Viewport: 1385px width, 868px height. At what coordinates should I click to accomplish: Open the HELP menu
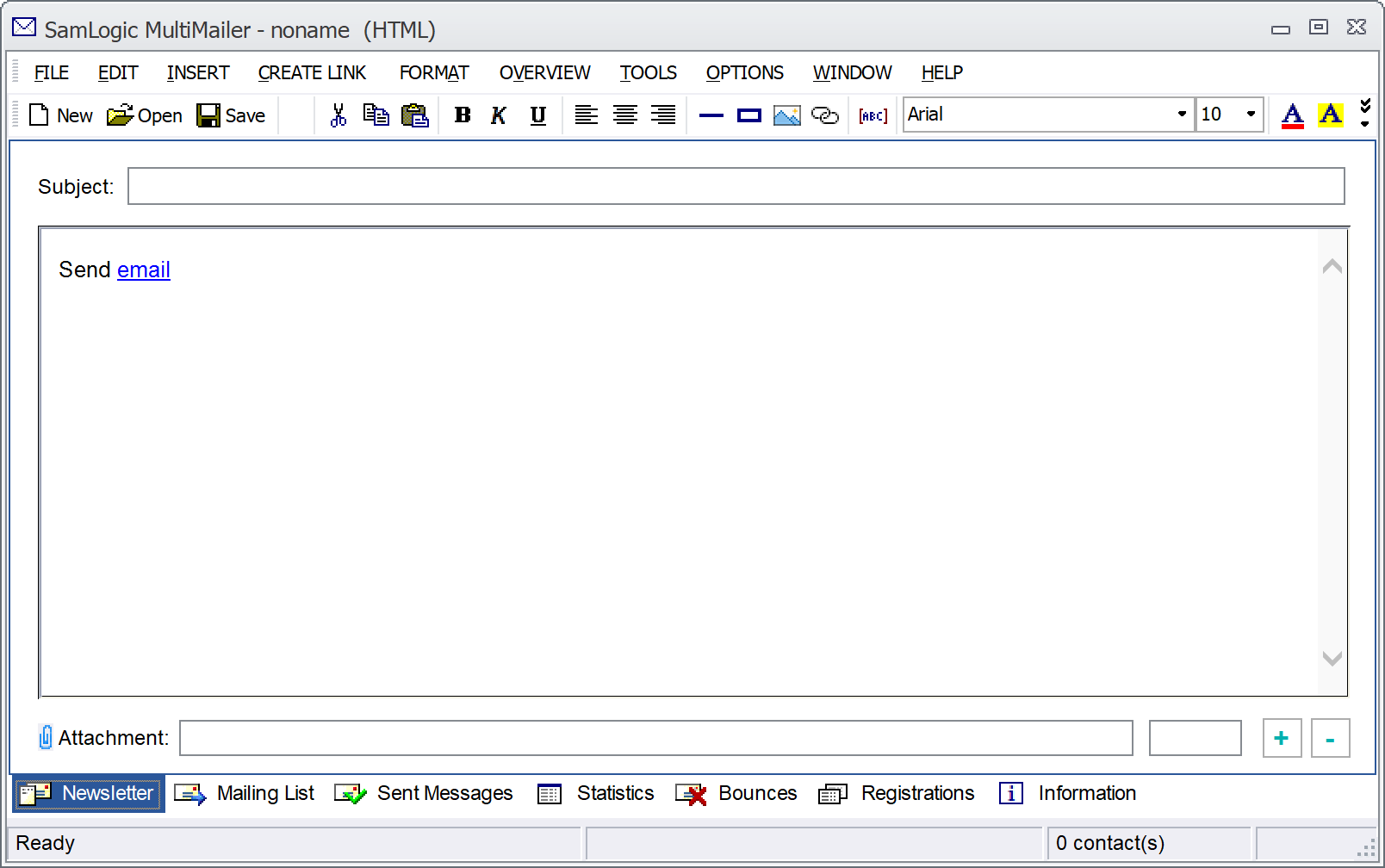pos(942,73)
